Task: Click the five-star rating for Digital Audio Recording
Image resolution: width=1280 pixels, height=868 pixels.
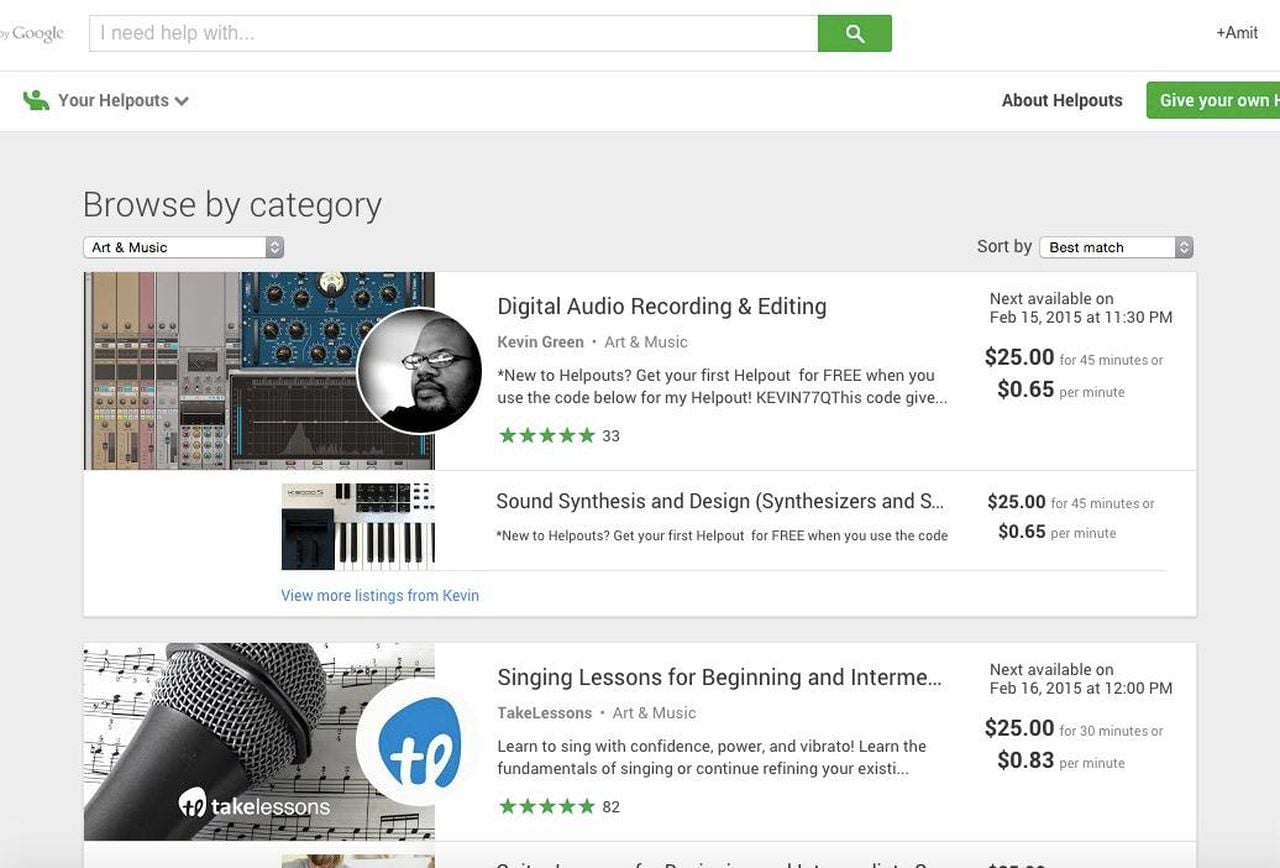Action: [x=547, y=435]
